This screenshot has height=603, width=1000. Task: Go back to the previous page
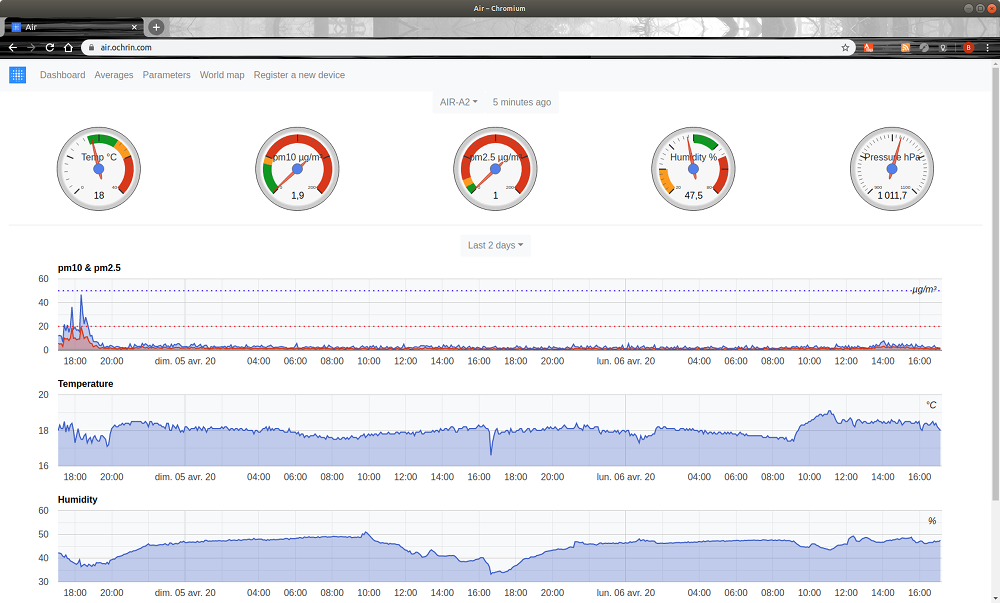coord(13,47)
